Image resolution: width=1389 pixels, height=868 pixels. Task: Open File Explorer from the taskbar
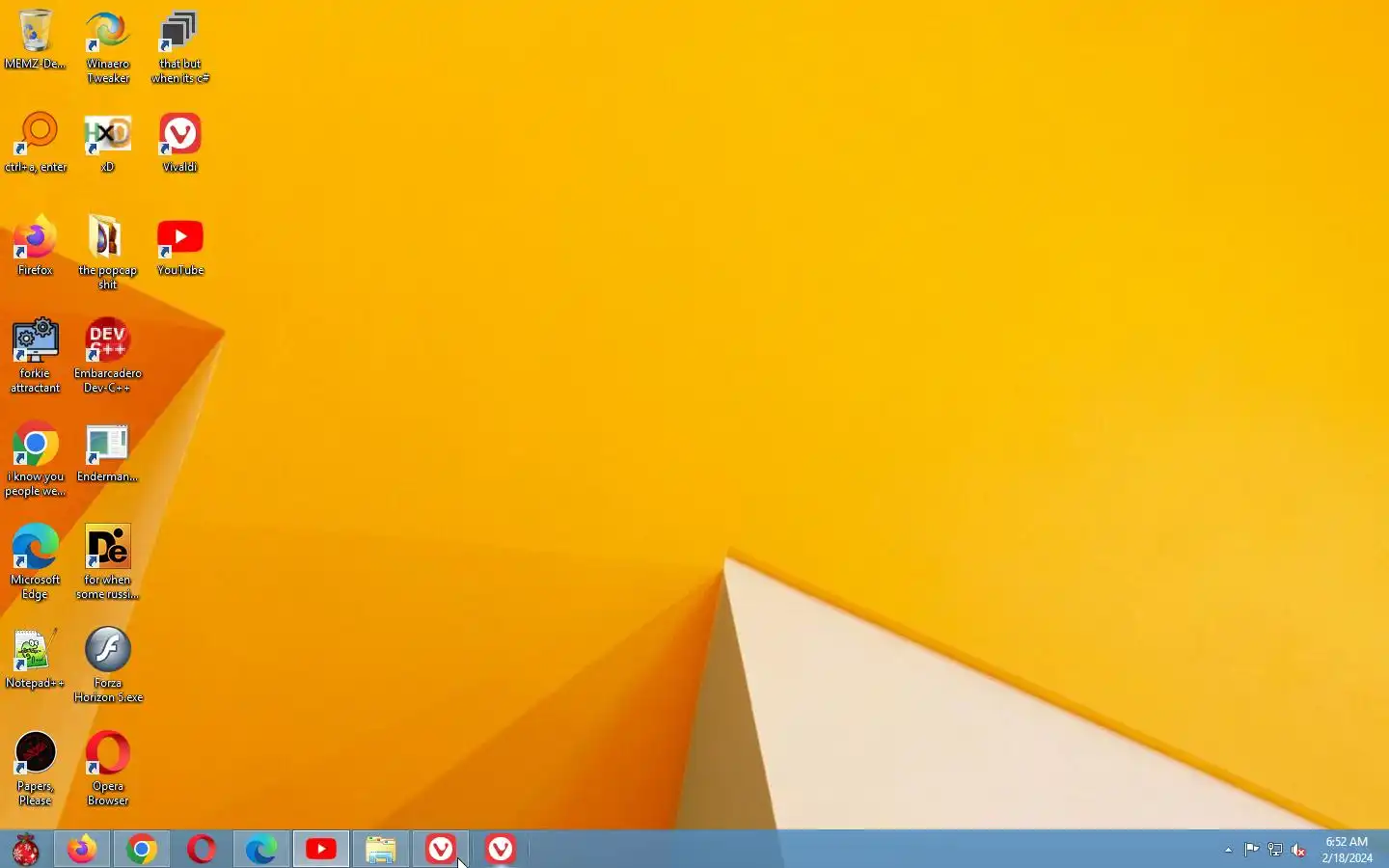[381, 850]
